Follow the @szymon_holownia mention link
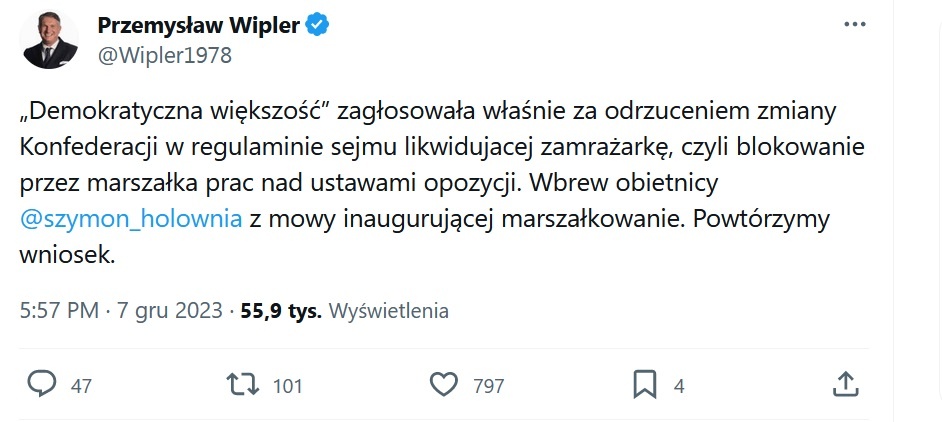The width and height of the screenshot is (942, 422). click(x=130, y=219)
